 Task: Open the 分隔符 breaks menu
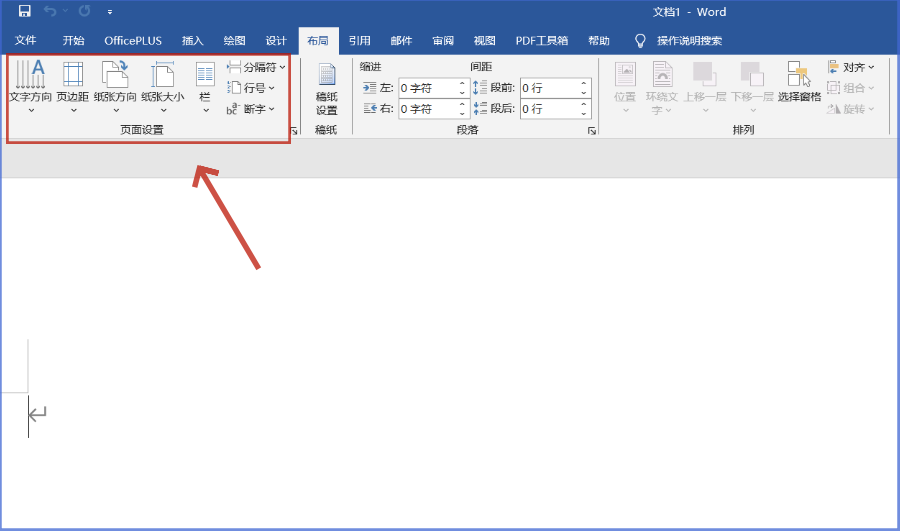256,67
